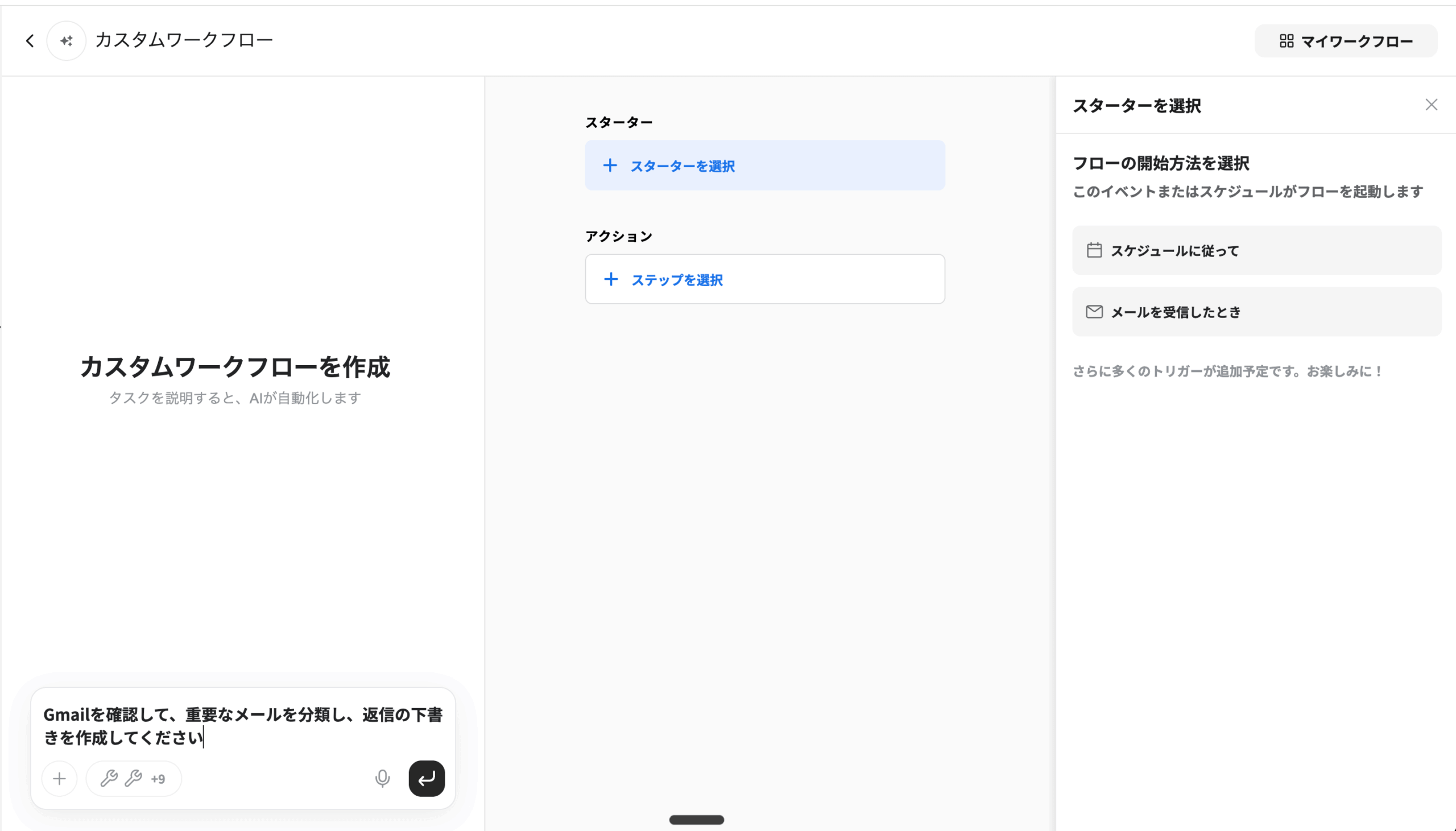
Task: Close the スターターを選択 side panel
Action: pyautogui.click(x=1431, y=105)
